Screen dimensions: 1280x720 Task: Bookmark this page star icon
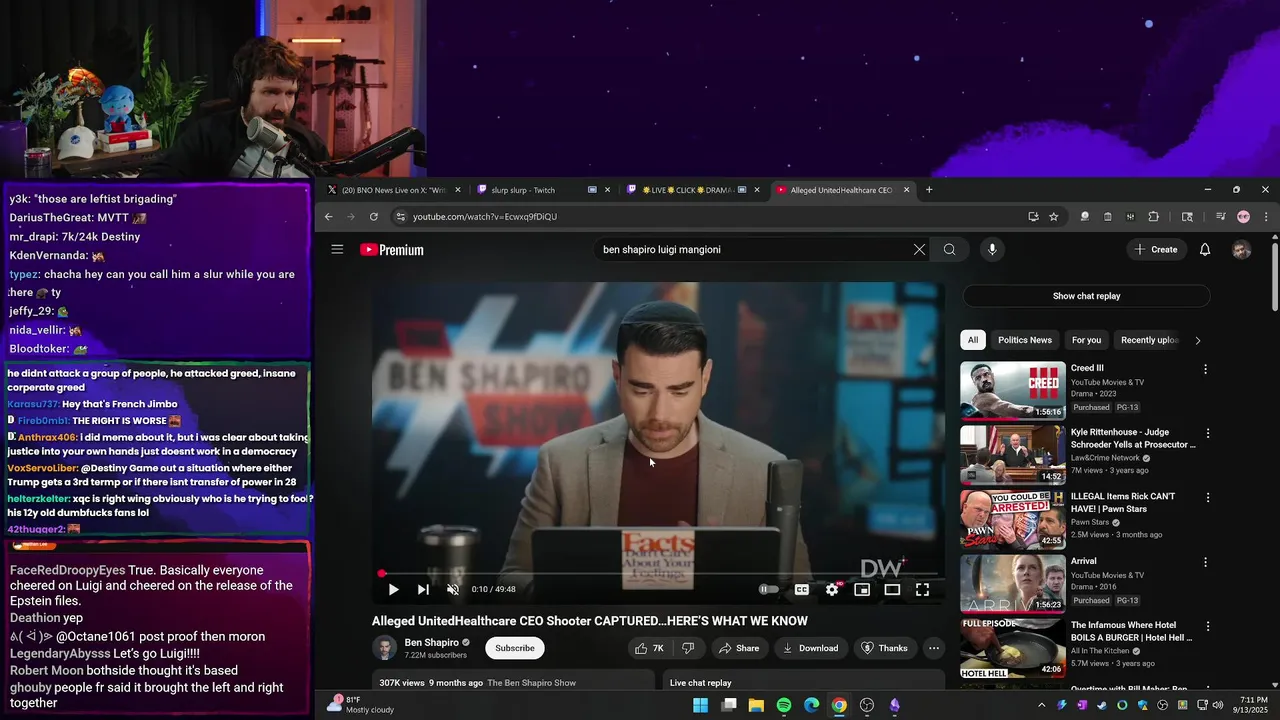click(x=1054, y=217)
